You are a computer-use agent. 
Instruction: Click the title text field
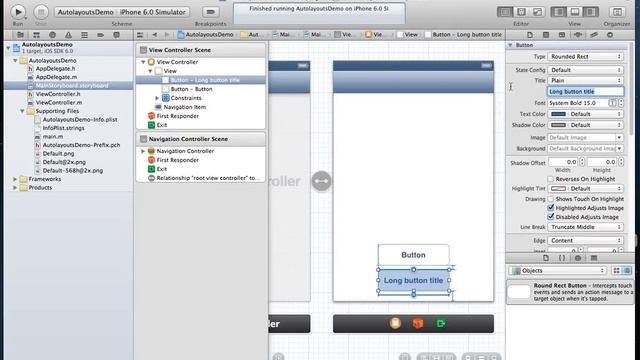point(585,91)
